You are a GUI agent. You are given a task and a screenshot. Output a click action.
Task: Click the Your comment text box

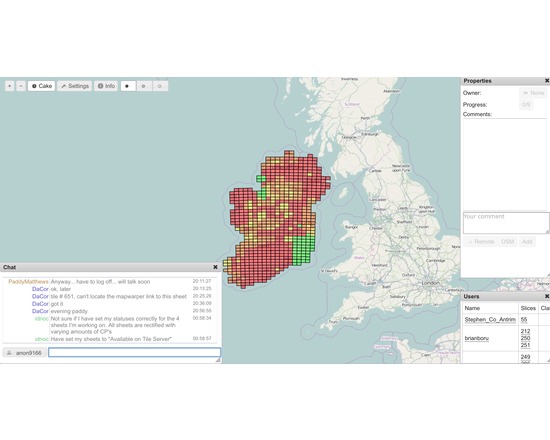pyautogui.click(x=506, y=223)
